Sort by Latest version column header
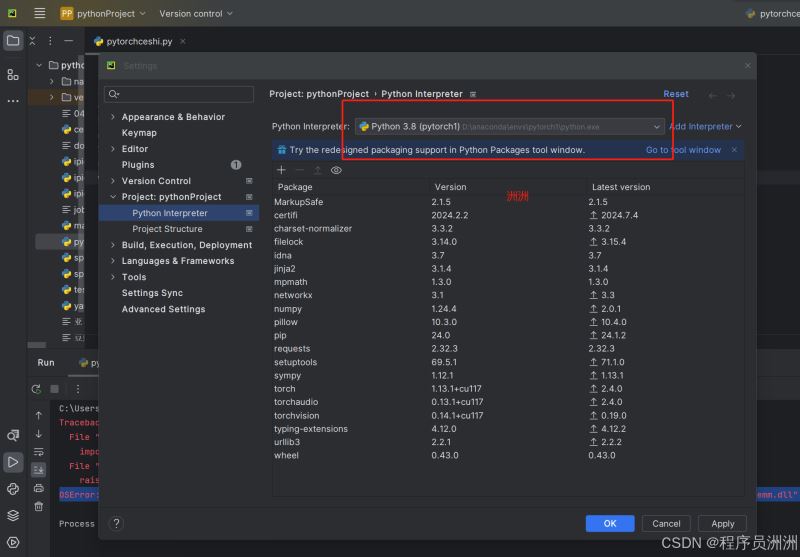800x557 pixels. 665,187
